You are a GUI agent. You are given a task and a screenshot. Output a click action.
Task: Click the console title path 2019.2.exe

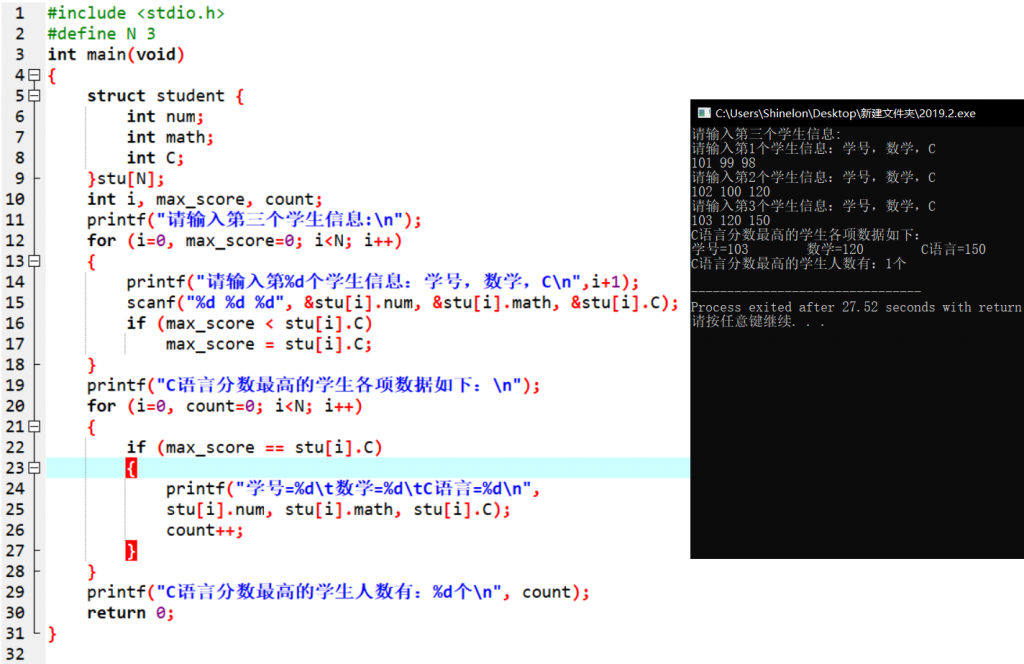tap(845, 113)
